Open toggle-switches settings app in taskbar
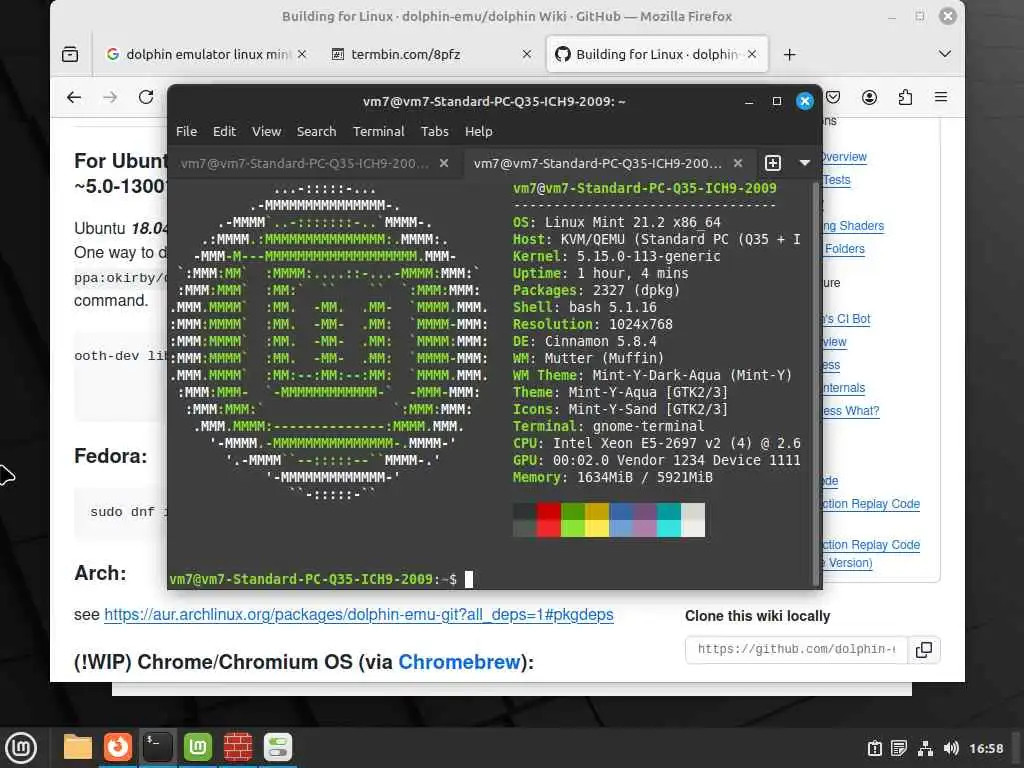 point(278,747)
